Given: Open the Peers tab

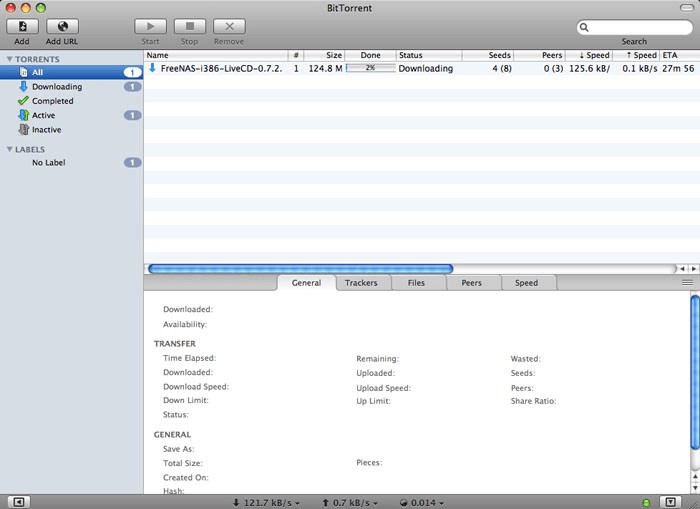Looking at the screenshot, I should (471, 283).
